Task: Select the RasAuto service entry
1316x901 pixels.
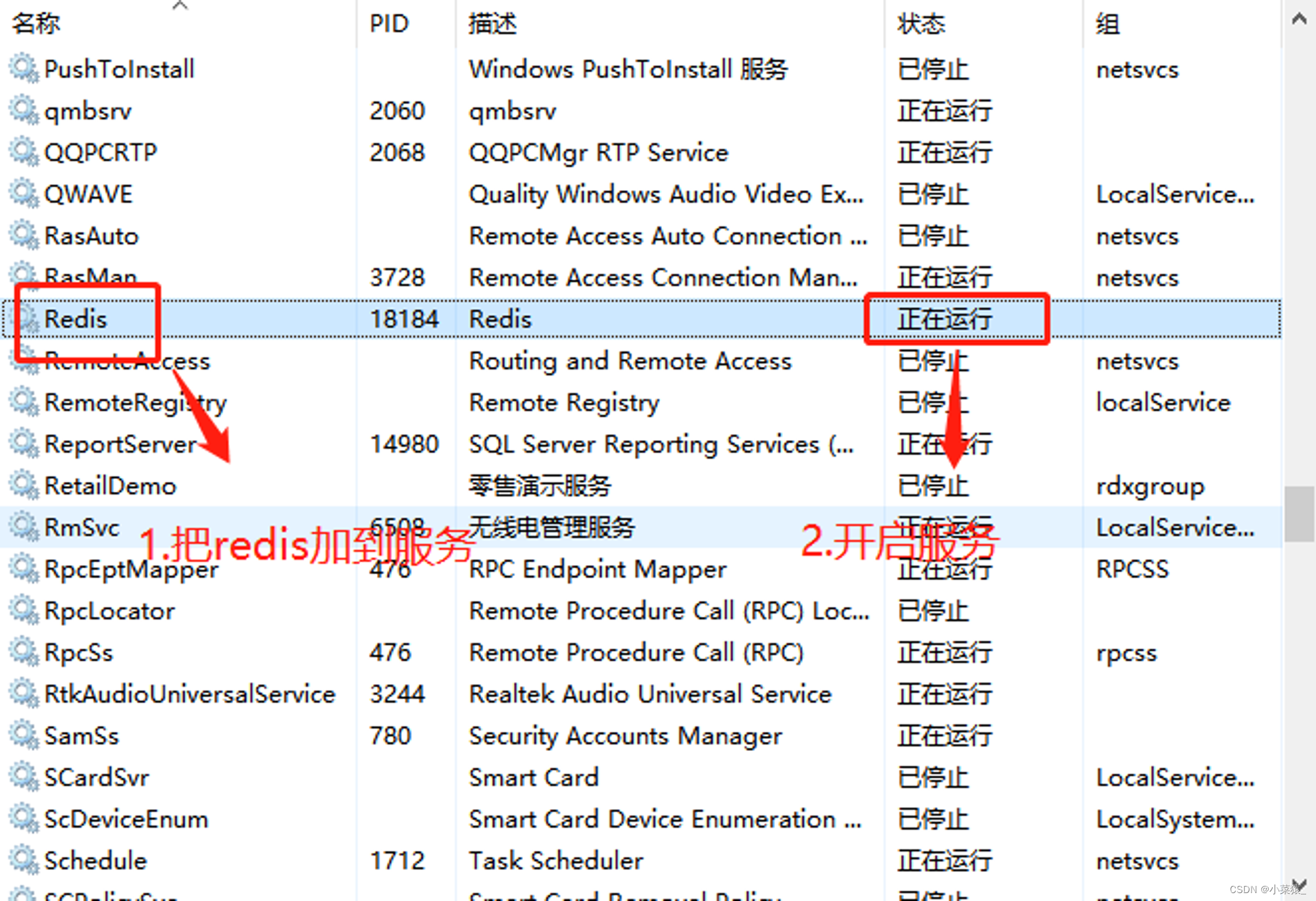Action: coord(91,235)
